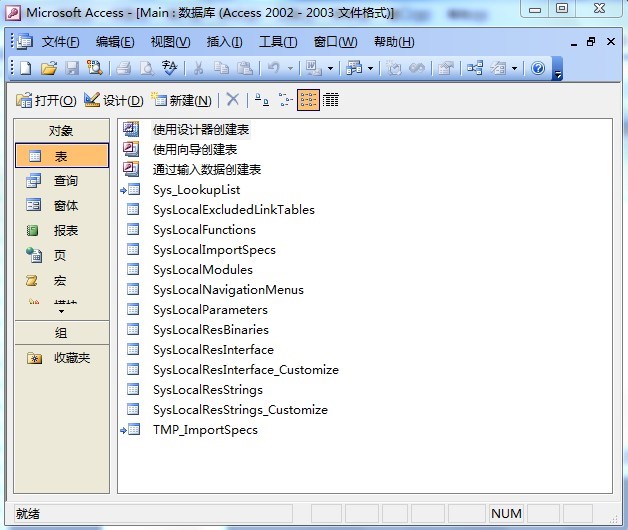Click the Script Editor toolbar icon
Viewport: 628px width, 530px height.
pos(417,69)
